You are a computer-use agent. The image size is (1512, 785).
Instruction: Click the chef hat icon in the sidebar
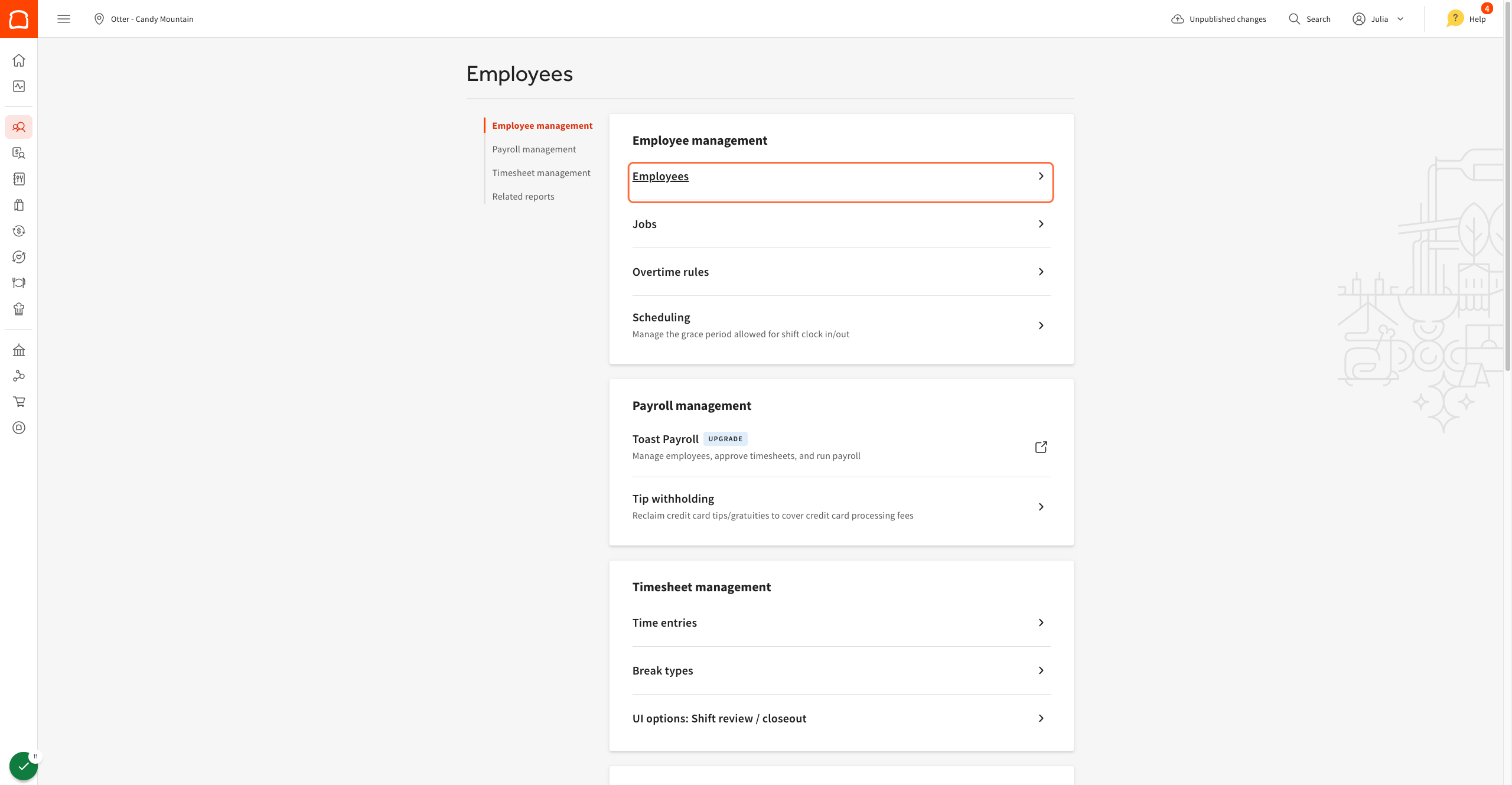coord(19,309)
